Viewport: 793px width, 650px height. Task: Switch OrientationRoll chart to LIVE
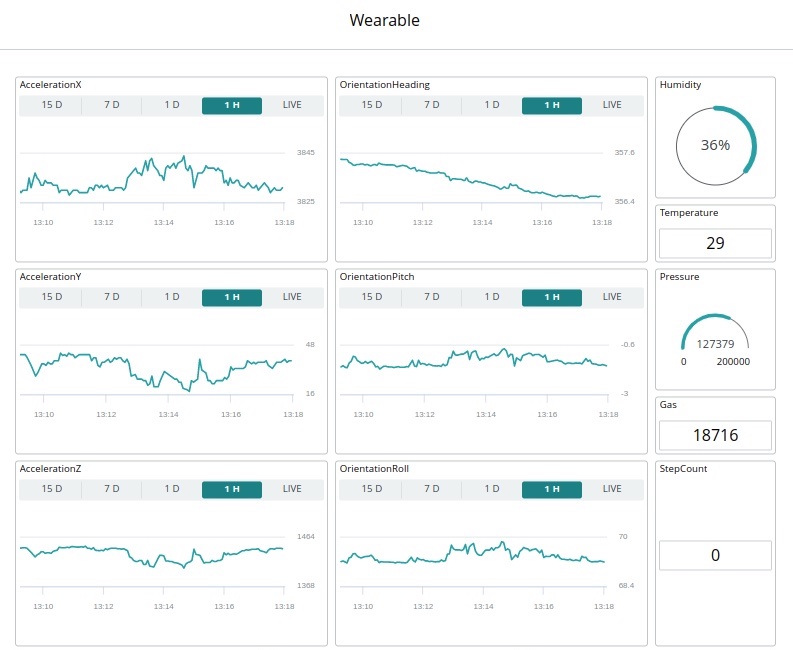coord(612,489)
